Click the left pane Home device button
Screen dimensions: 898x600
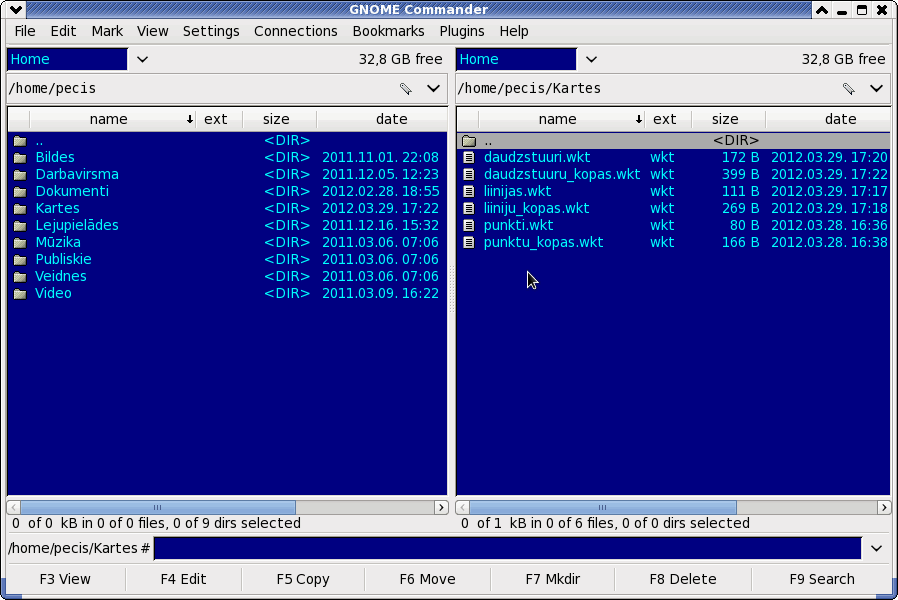[67, 60]
